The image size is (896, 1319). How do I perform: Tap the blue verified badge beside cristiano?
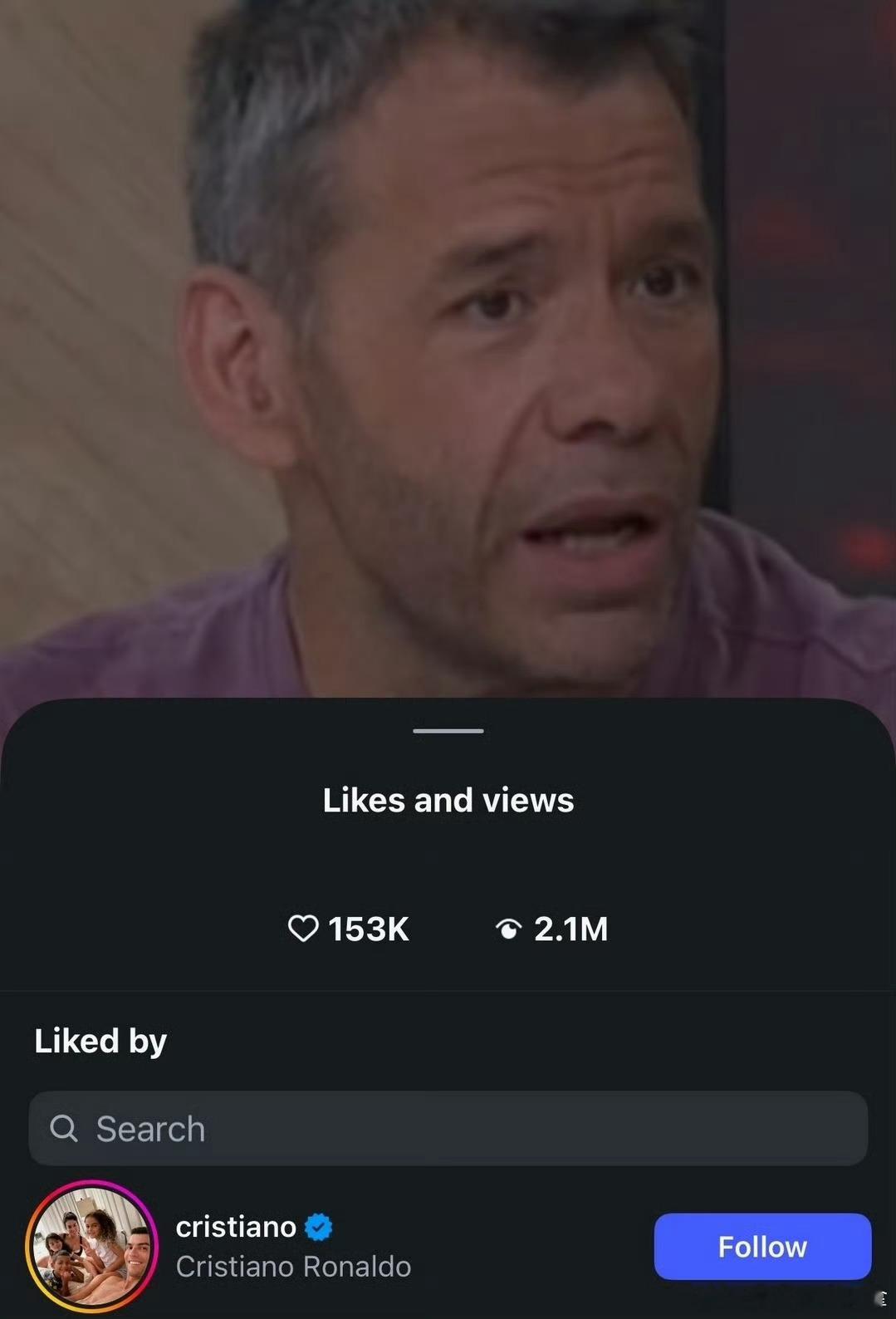318,1227
